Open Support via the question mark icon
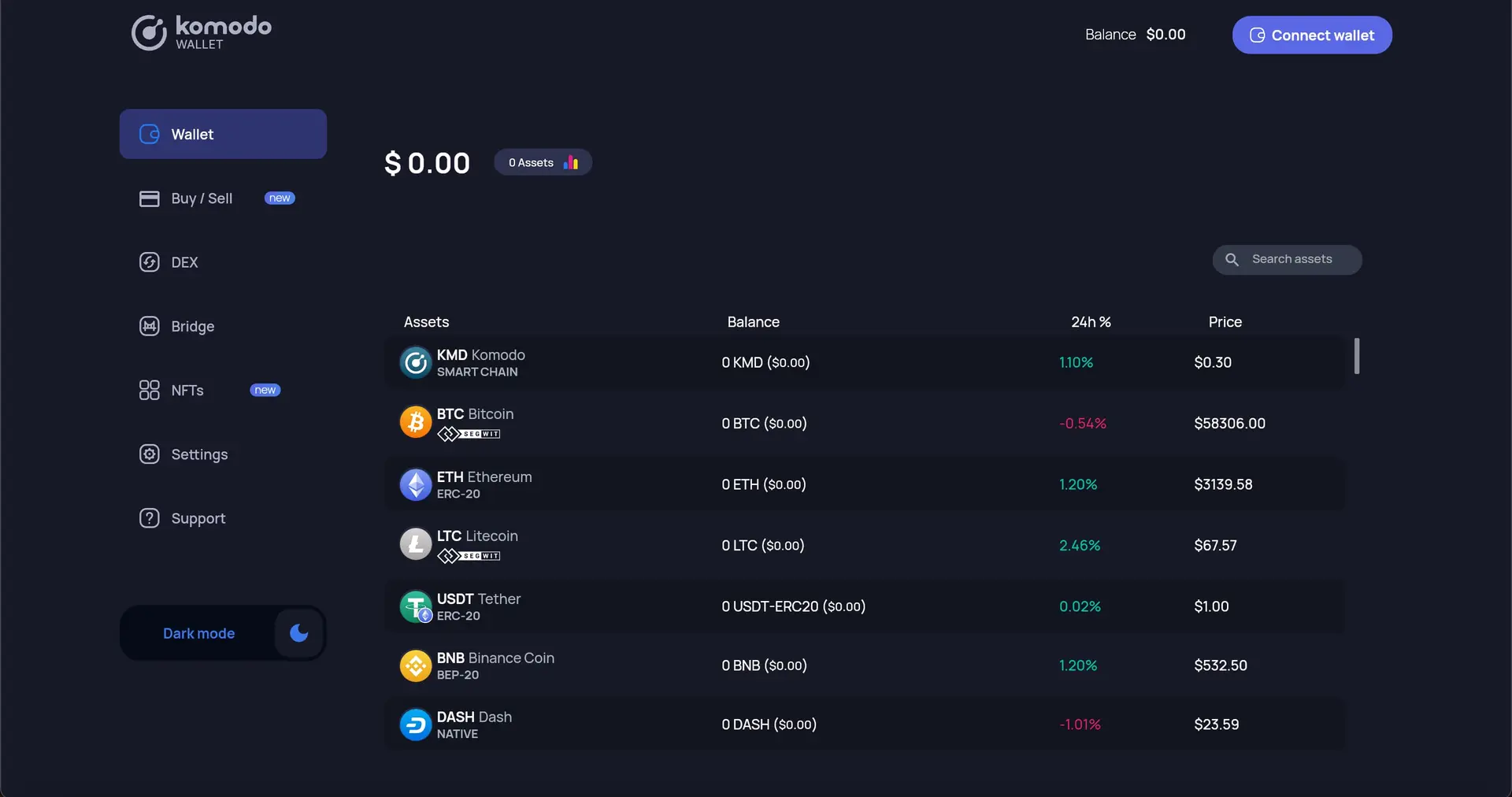 point(149,518)
